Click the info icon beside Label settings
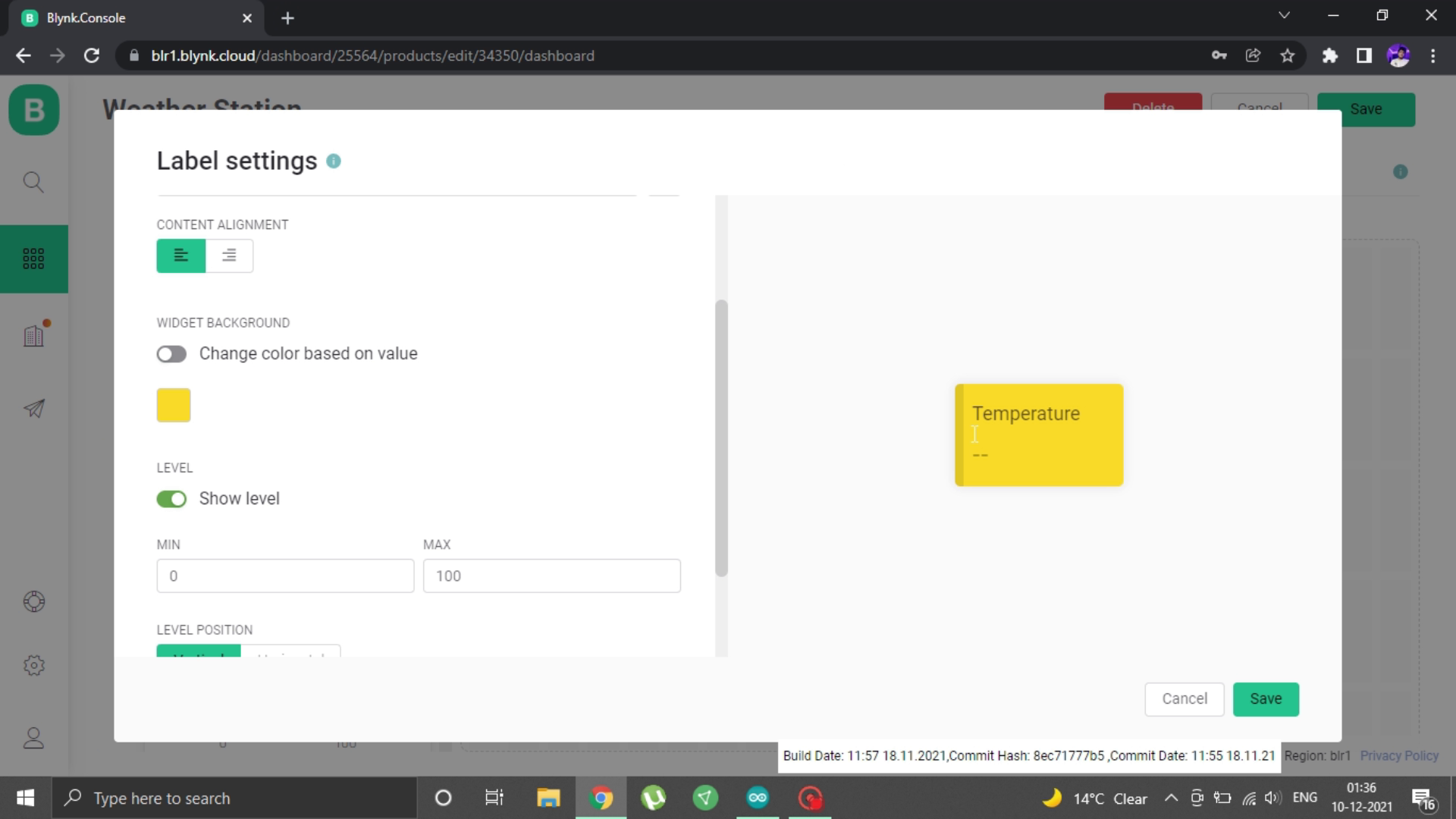Image resolution: width=1456 pixels, height=819 pixels. (x=334, y=162)
